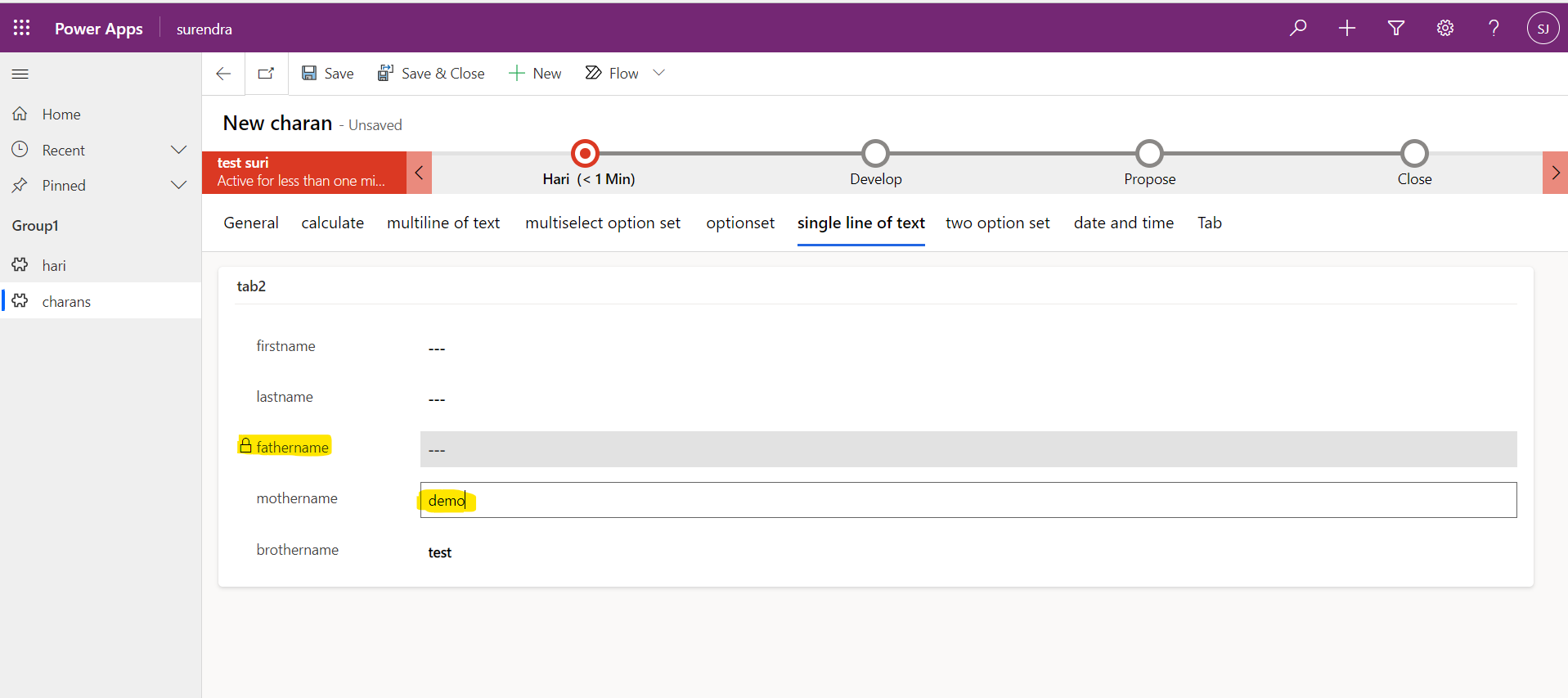This screenshot has width=1568, height=698.
Task: Select the Develop stage circle
Action: pyautogui.click(x=875, y=153)
